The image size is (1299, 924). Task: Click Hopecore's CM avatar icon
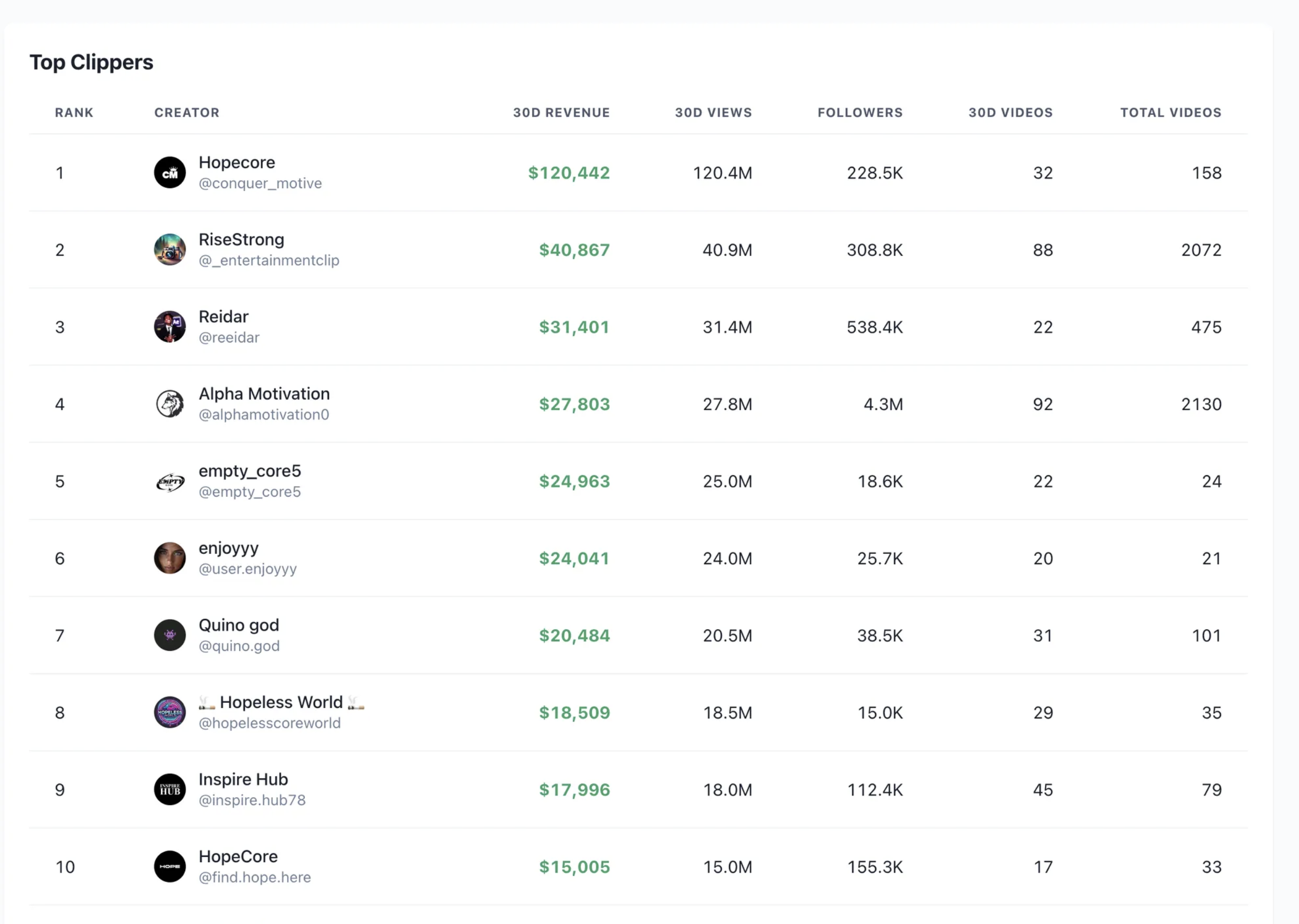169,173
